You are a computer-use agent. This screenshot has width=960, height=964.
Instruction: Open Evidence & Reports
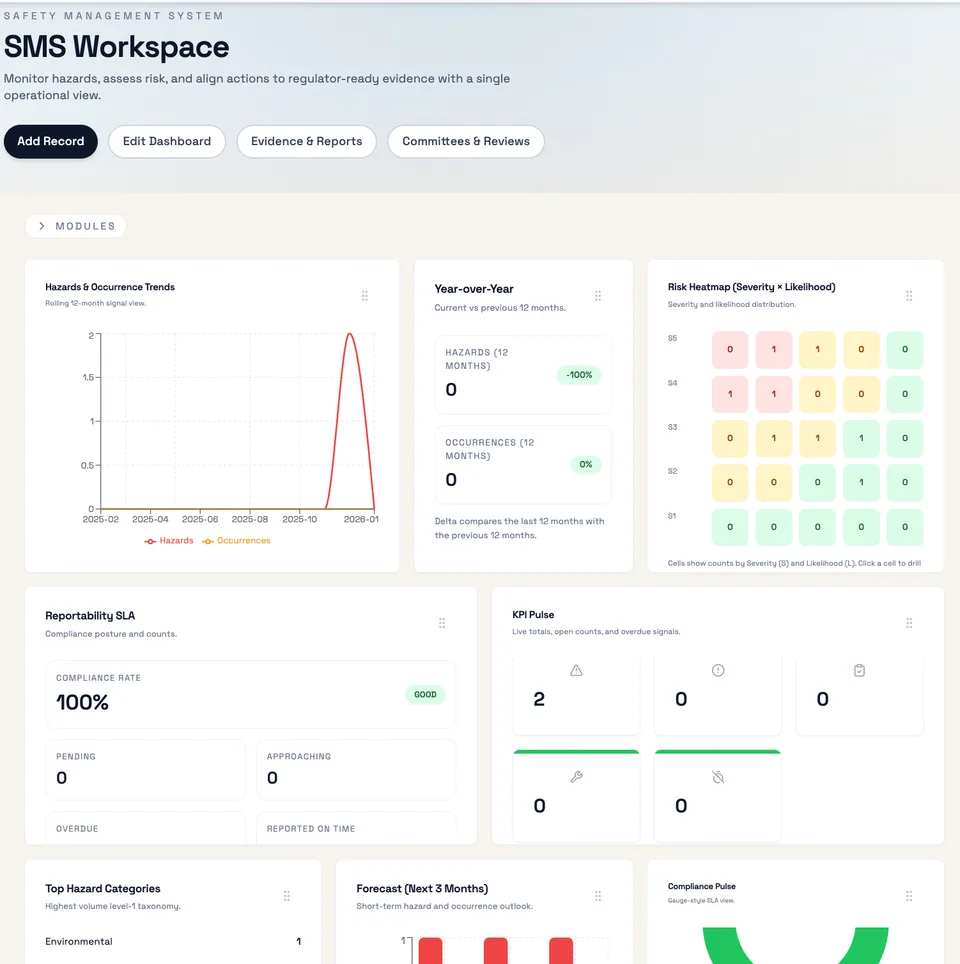(x=306, y=141)
